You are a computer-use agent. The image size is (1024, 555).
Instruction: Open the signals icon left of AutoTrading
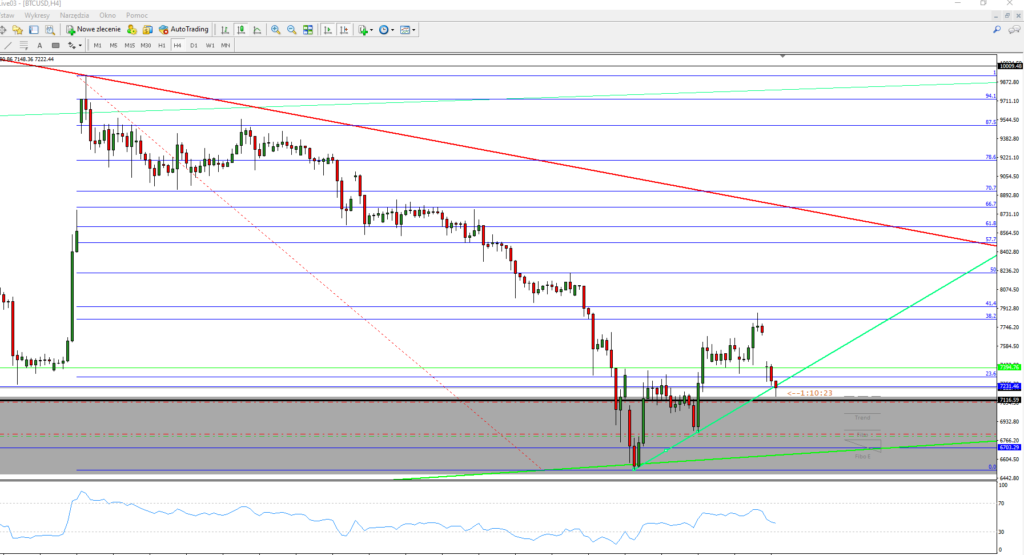coord(148,29)
